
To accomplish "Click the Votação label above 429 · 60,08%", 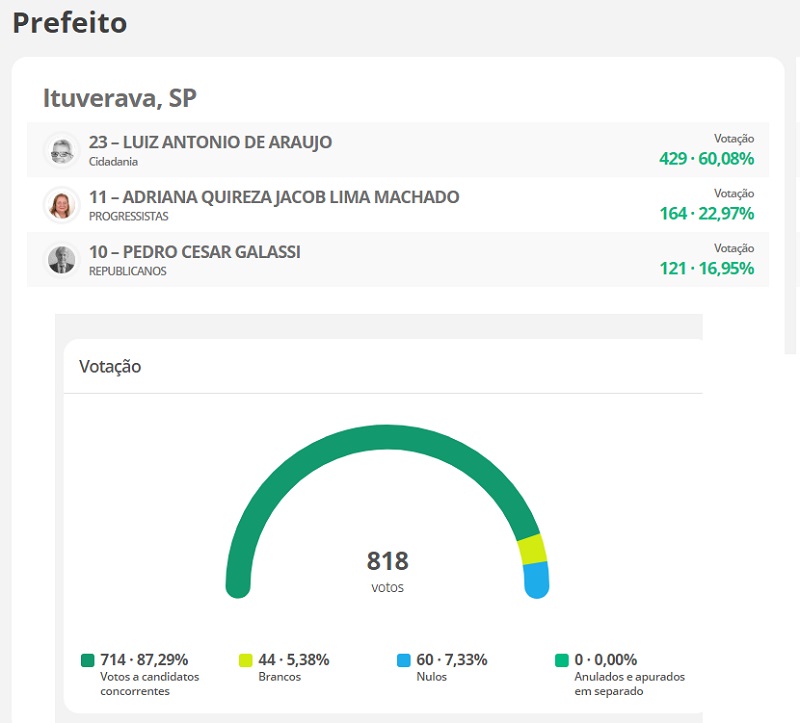I will (734, 139).
